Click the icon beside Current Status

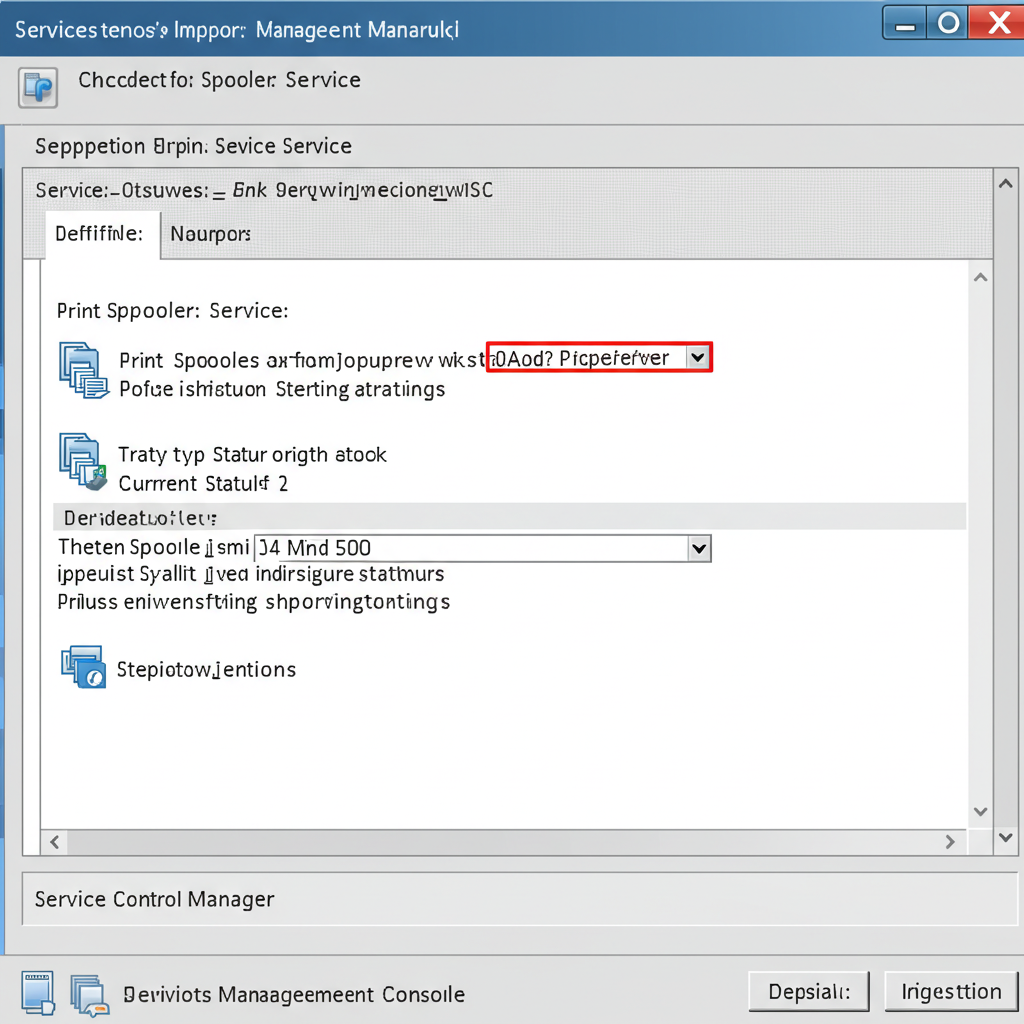83,462
